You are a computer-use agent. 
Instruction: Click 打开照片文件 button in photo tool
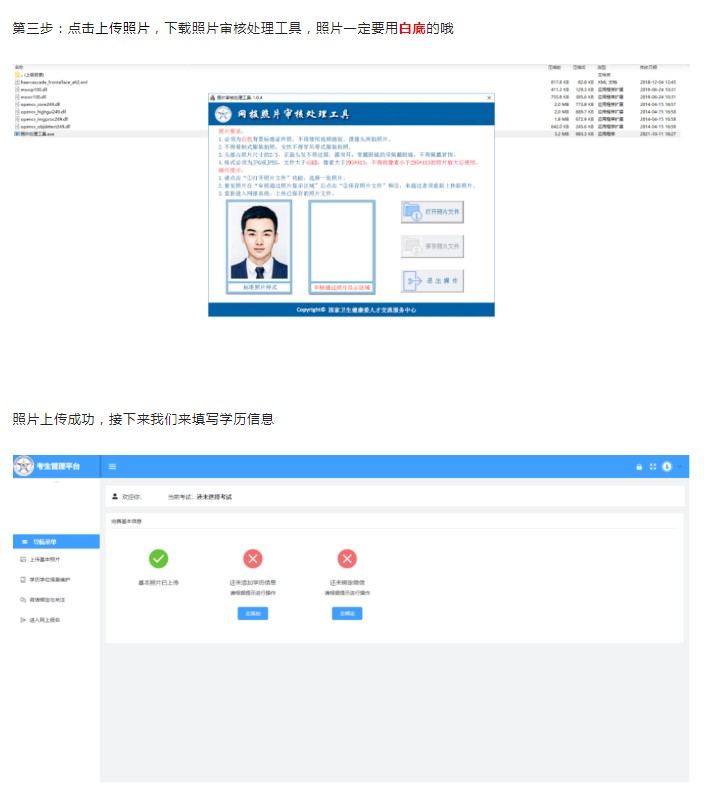point(432,212)
